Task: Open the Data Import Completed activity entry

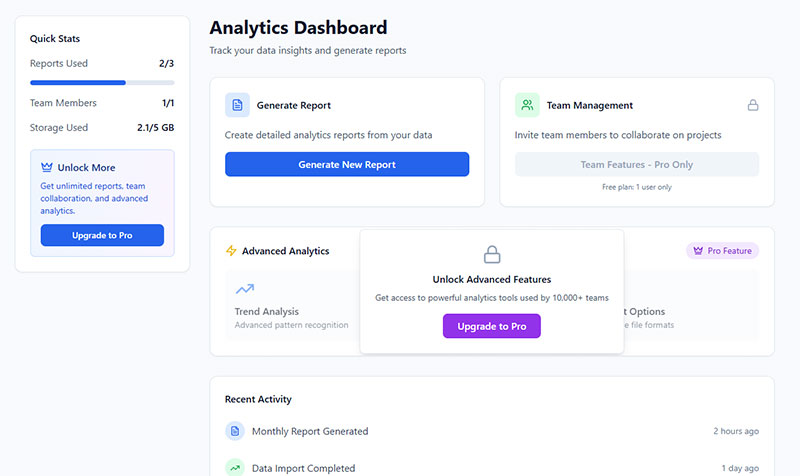Action: [x=492, y=467]
